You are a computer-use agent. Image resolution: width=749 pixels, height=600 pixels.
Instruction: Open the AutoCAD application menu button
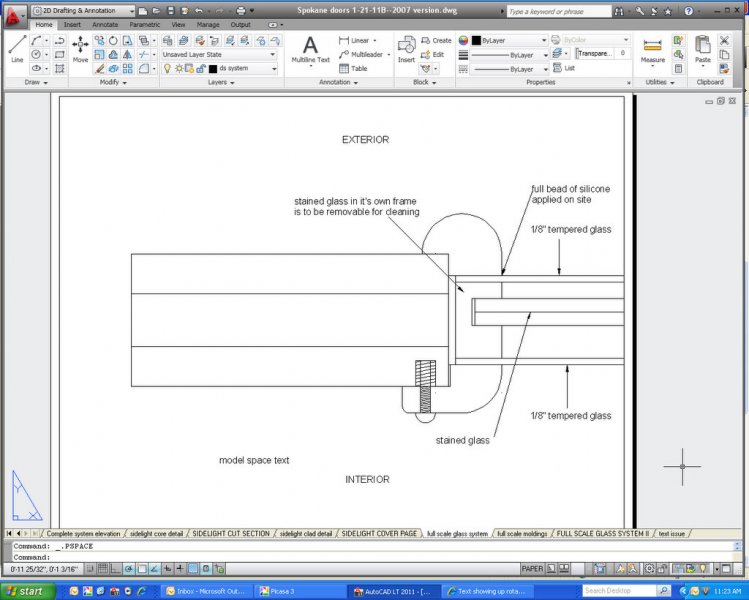coord(14,16)
